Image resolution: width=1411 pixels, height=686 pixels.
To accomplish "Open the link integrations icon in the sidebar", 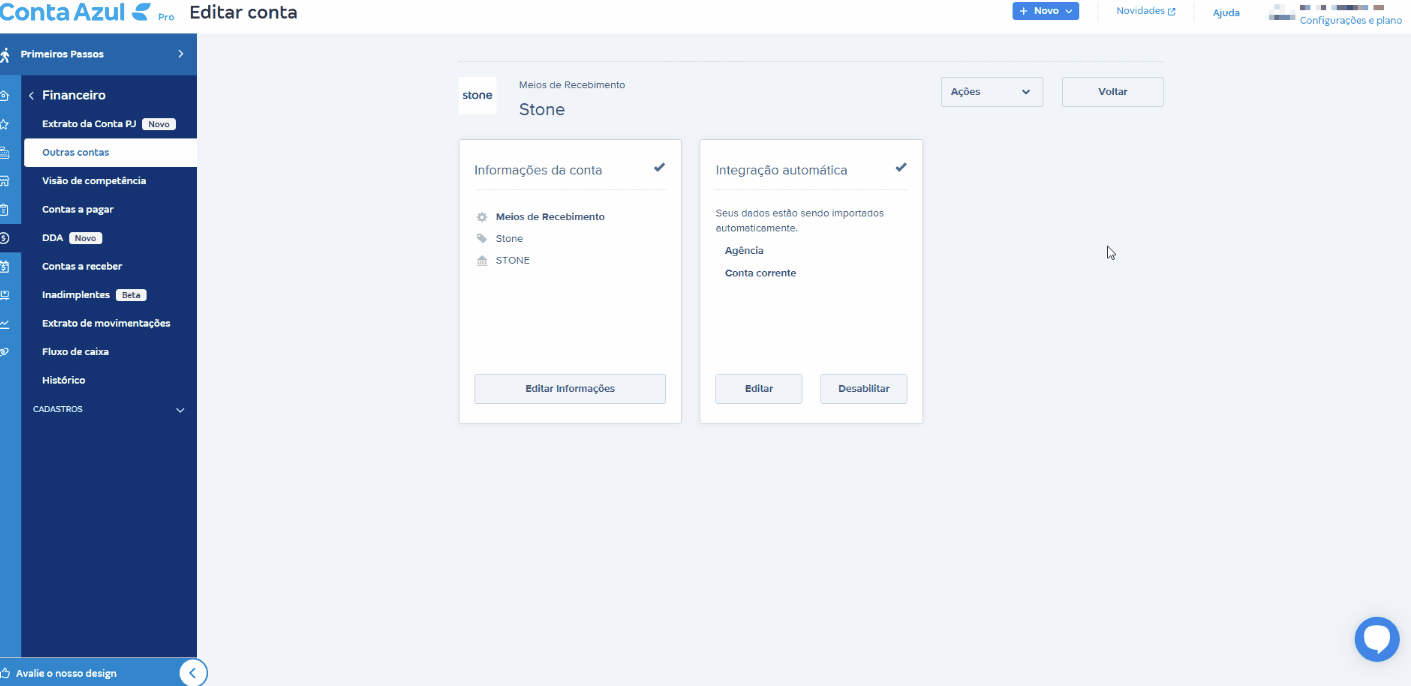I will point(5,352).
